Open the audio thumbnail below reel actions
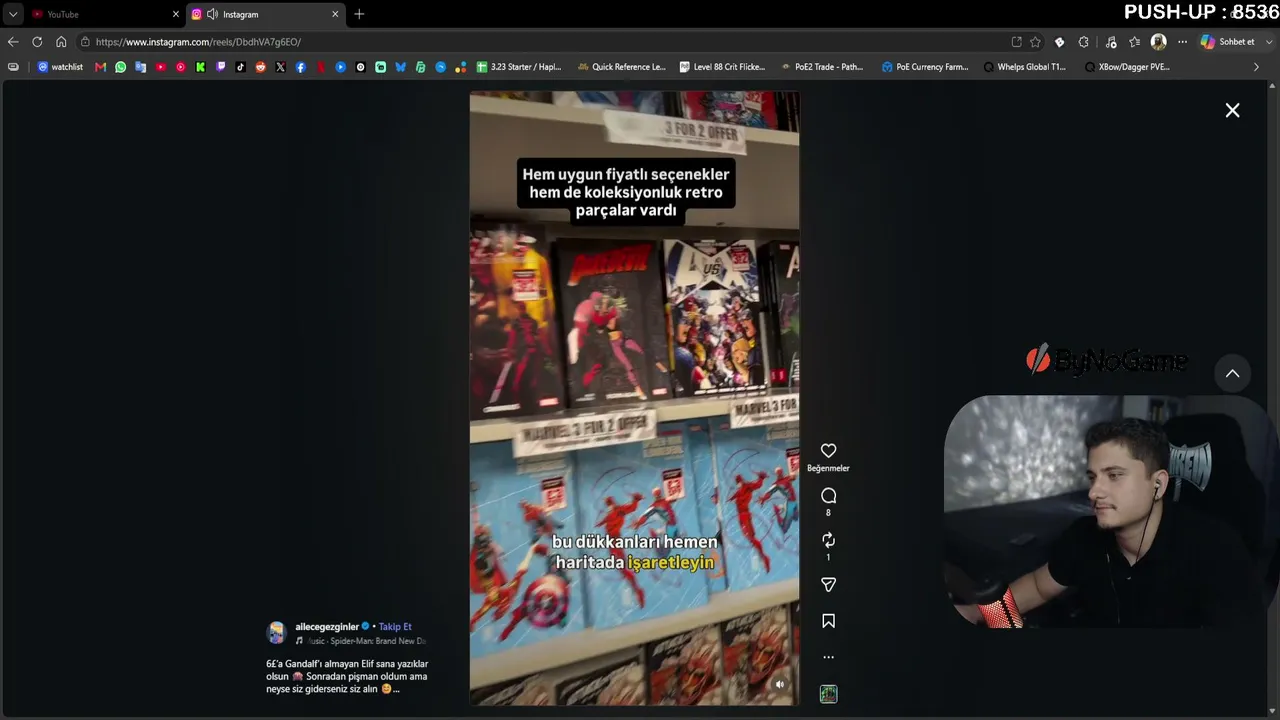The width and height of the screenshot is (1280, 720). pos(828,694)
